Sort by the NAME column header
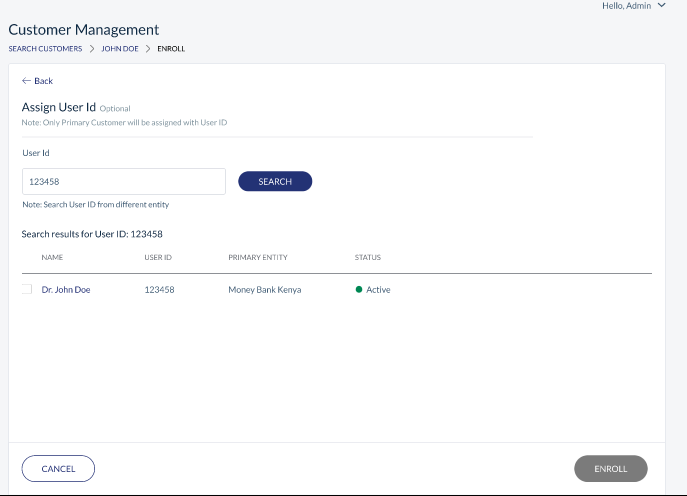Viewport: 687px width, 496px height. point(52,257)
